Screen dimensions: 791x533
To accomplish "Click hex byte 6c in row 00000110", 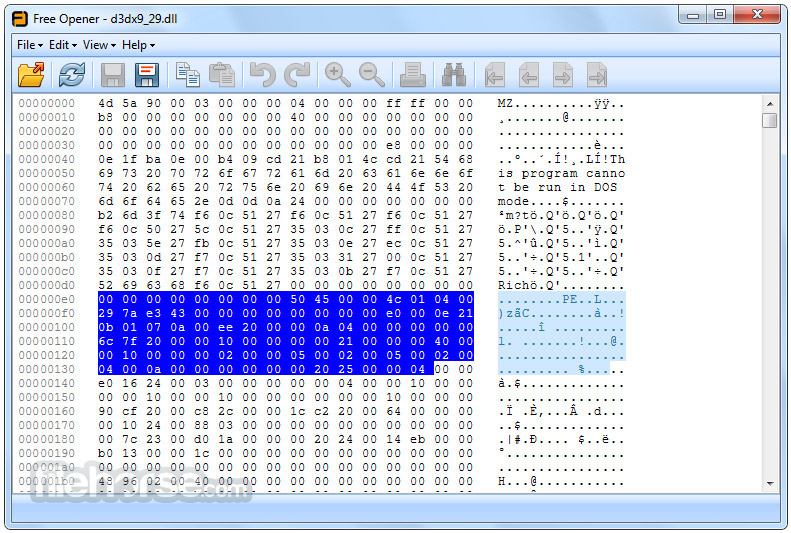I will coord(105,341).
